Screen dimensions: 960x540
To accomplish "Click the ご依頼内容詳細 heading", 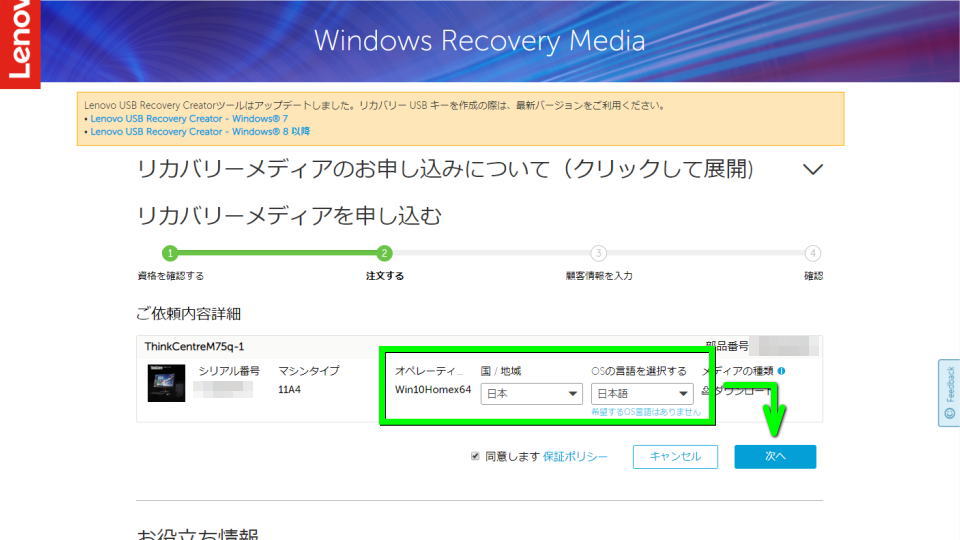I will click(x=189, y=314).
